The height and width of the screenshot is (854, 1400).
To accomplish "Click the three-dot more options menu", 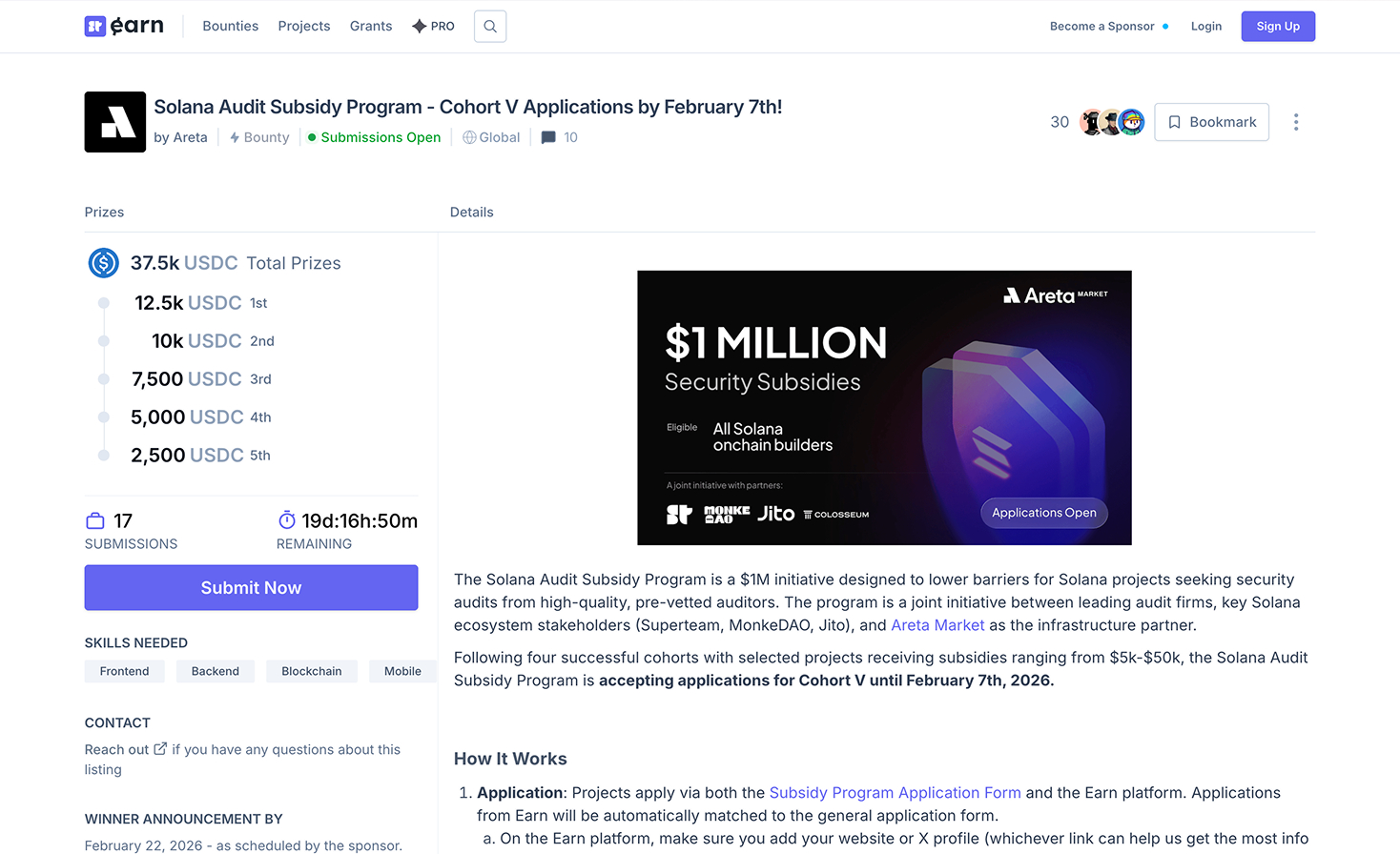I will click(1296, 122).
